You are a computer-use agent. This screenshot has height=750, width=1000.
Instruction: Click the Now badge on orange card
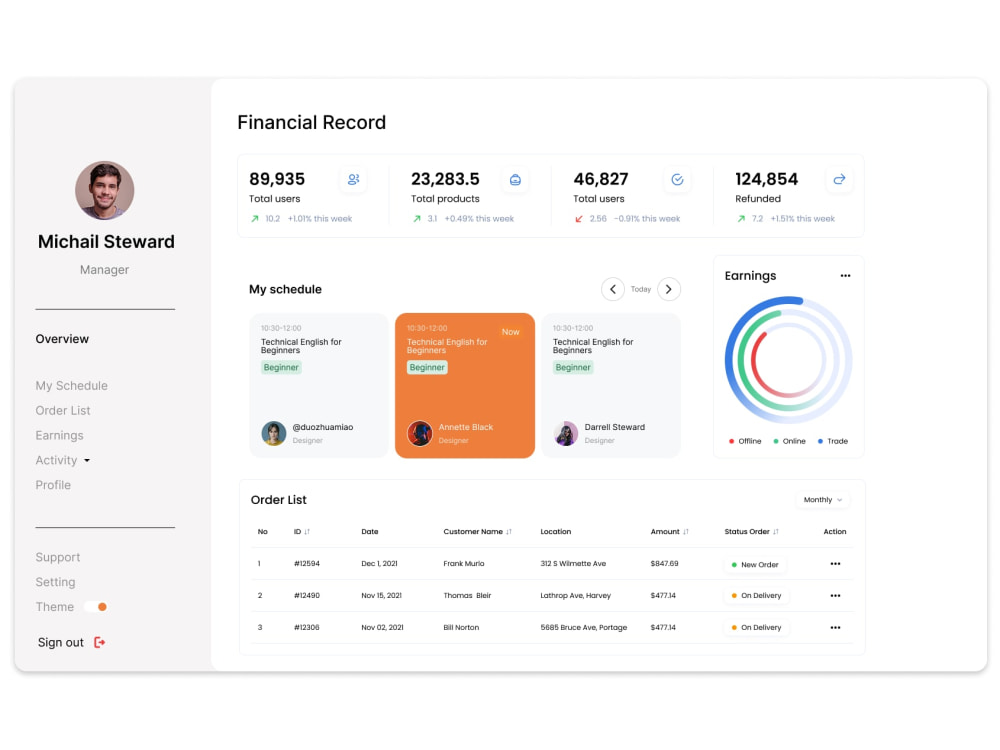tap(510, 332)
